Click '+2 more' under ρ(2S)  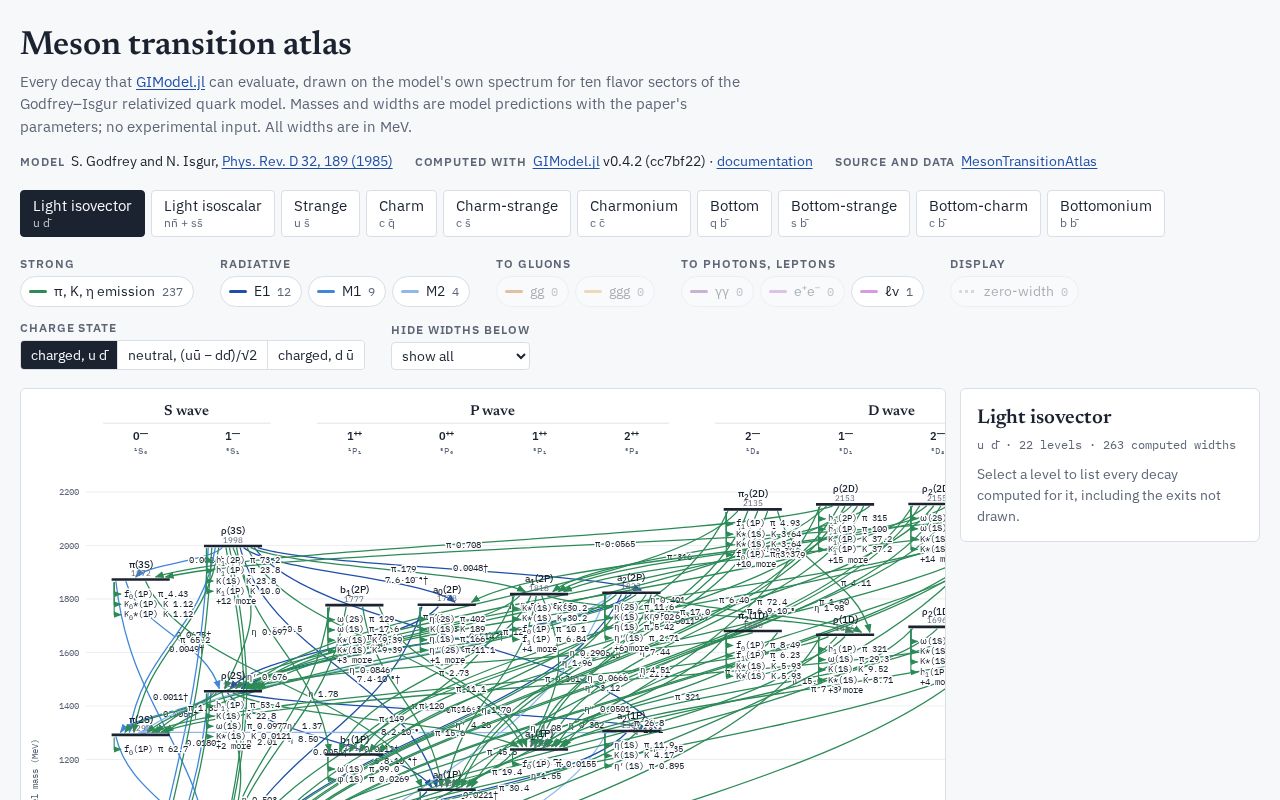click(x=233, y=746)
